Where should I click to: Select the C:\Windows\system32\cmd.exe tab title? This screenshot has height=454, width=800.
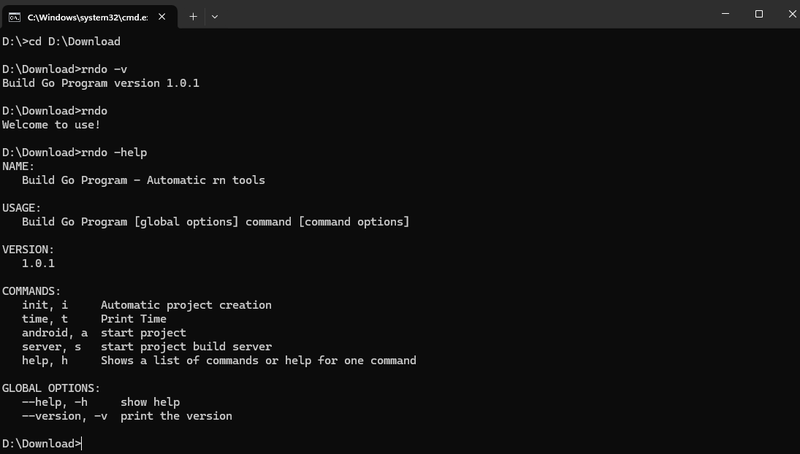pos(88,17)
